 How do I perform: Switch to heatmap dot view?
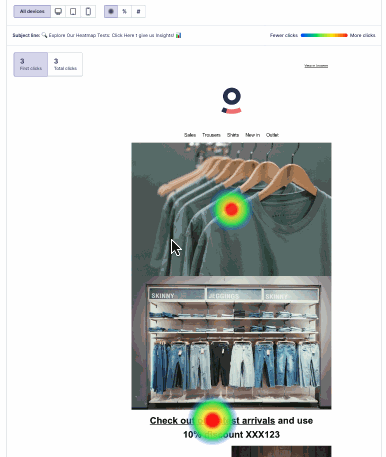[x=111, y=11]
